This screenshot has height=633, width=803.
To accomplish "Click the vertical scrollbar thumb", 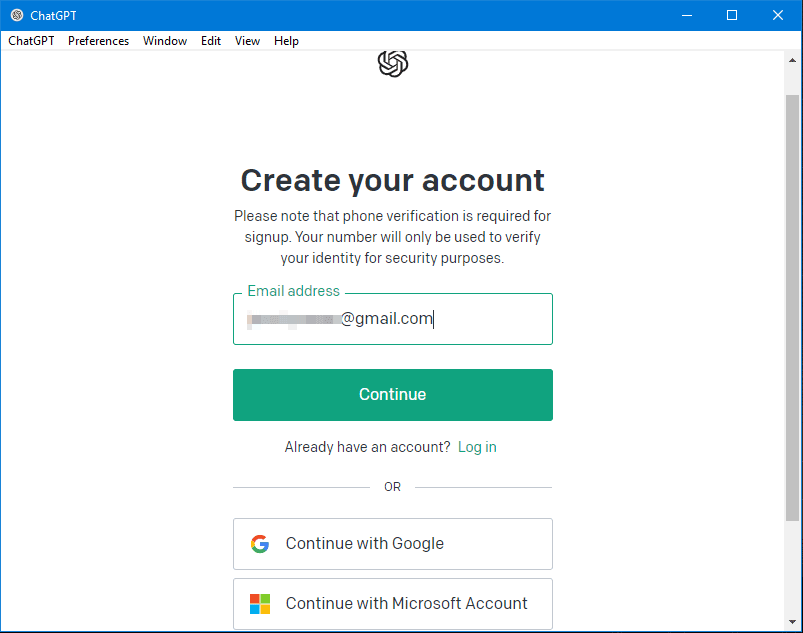I will pyautogui.click(x=792, y=308).
